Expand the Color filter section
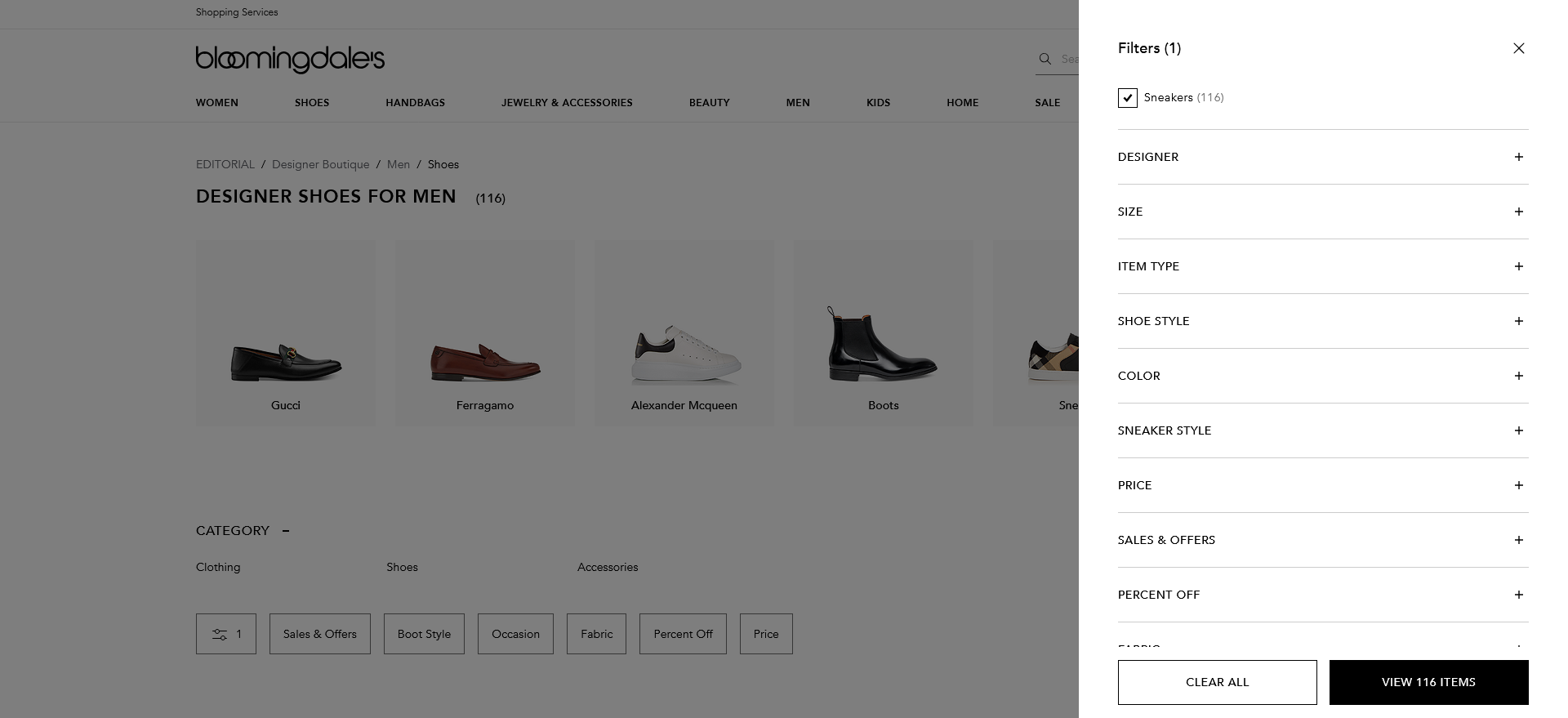This screenshot has width=1568, height=718. 1323,376
